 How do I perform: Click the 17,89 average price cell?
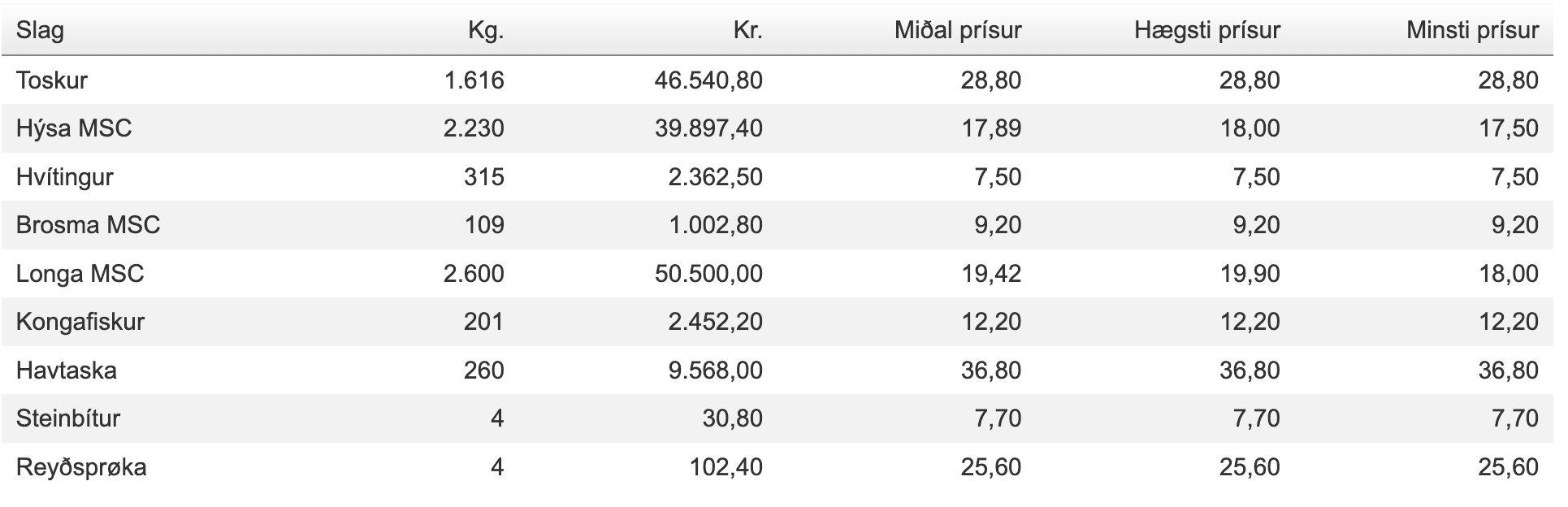991,128
